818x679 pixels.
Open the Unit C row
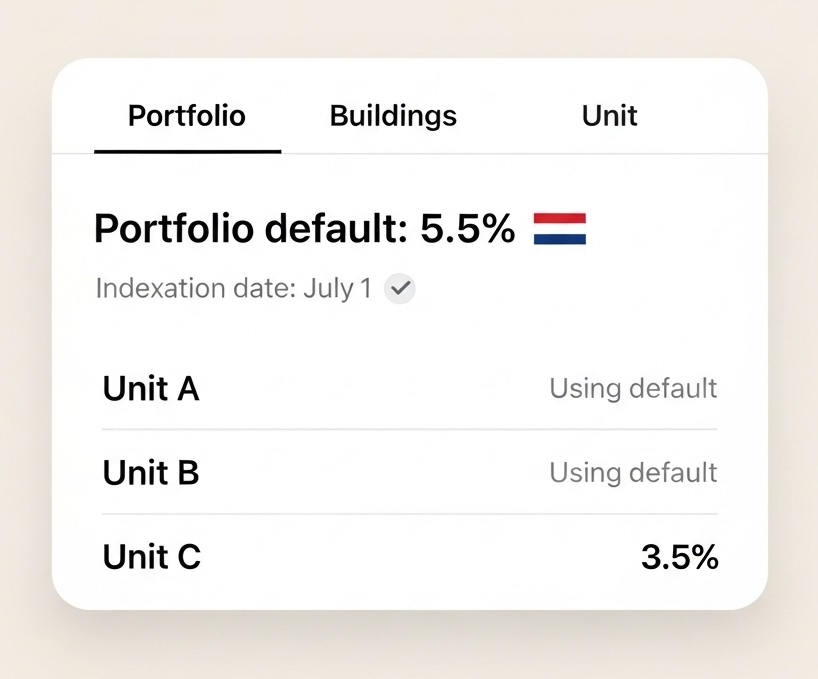tap(152, 557)
